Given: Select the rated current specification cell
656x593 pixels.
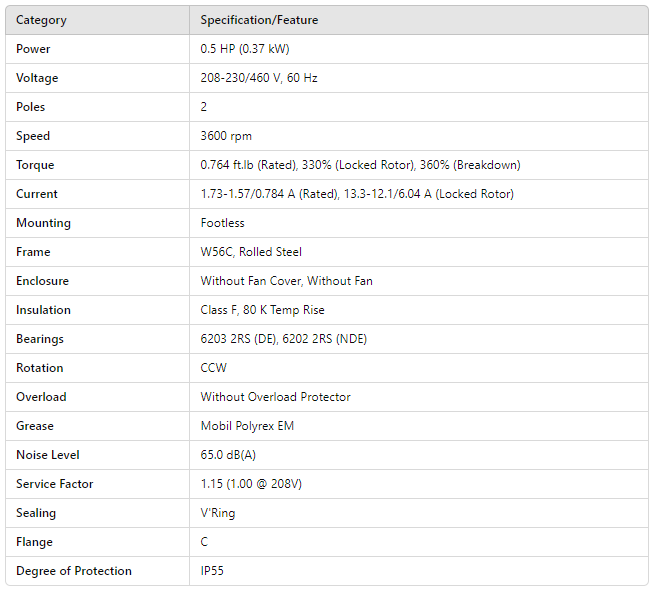Looking at the screenshot, I should [x=357, y=194].
